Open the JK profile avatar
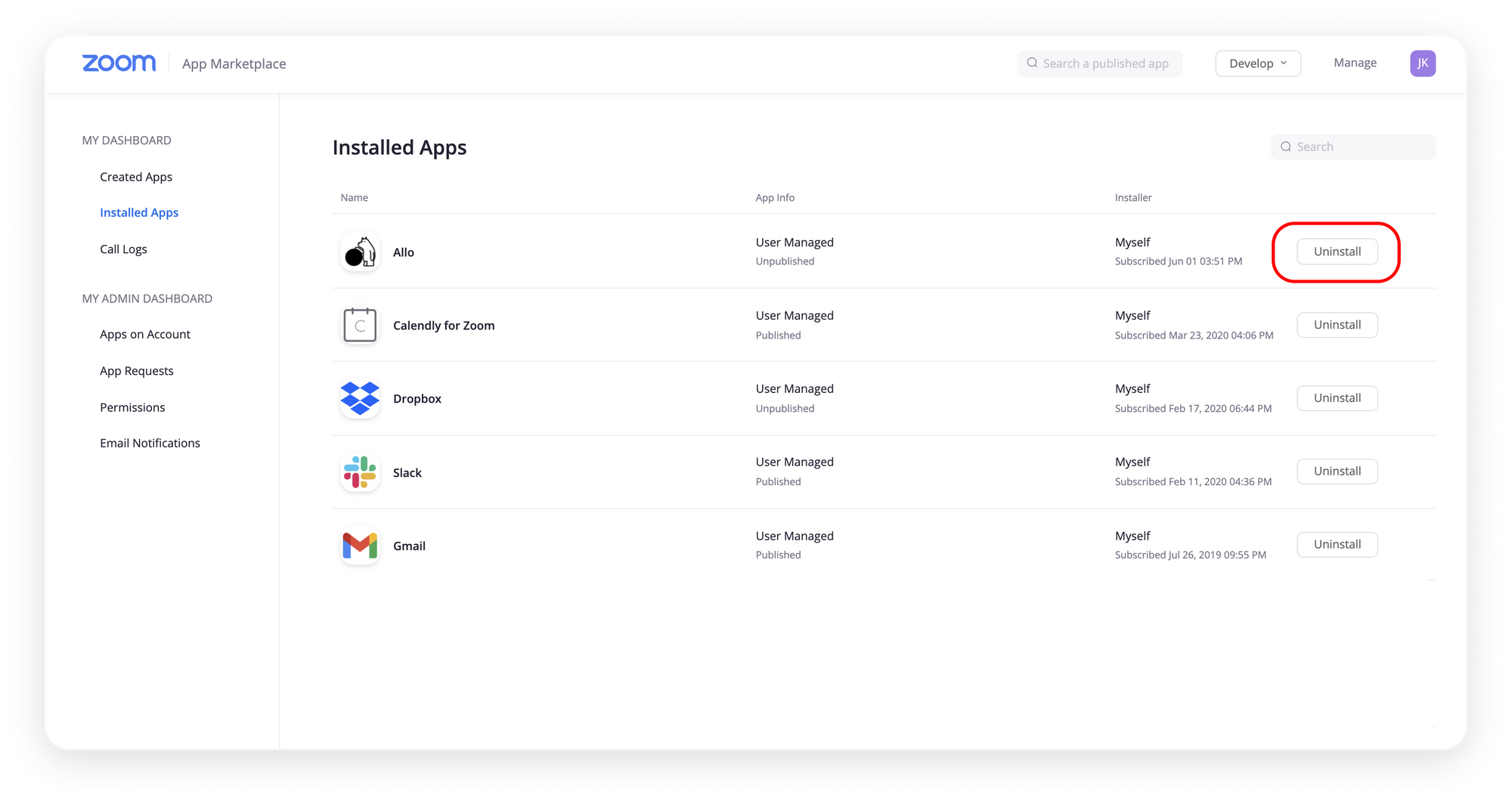The height and width of the screenshot is (804, 1512). 1422,63
